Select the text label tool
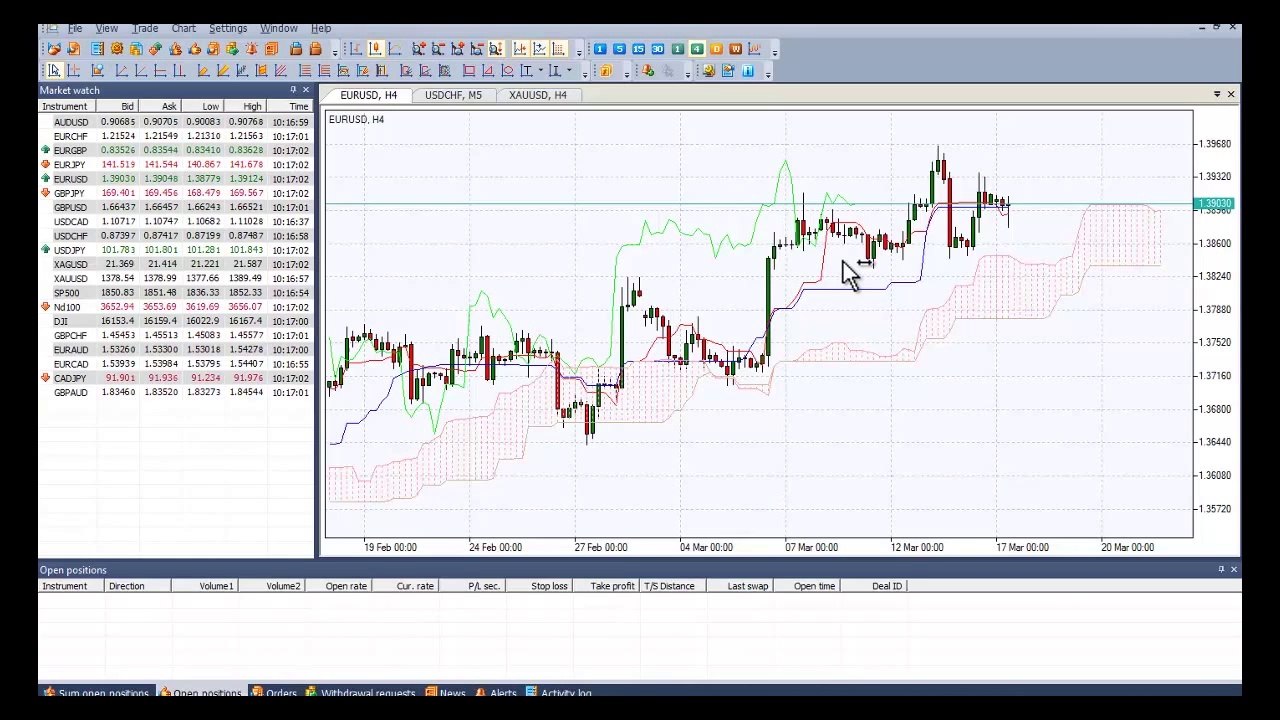Image resolution: width=1280 pixels, height=720 pixels. tap(526, 71)
